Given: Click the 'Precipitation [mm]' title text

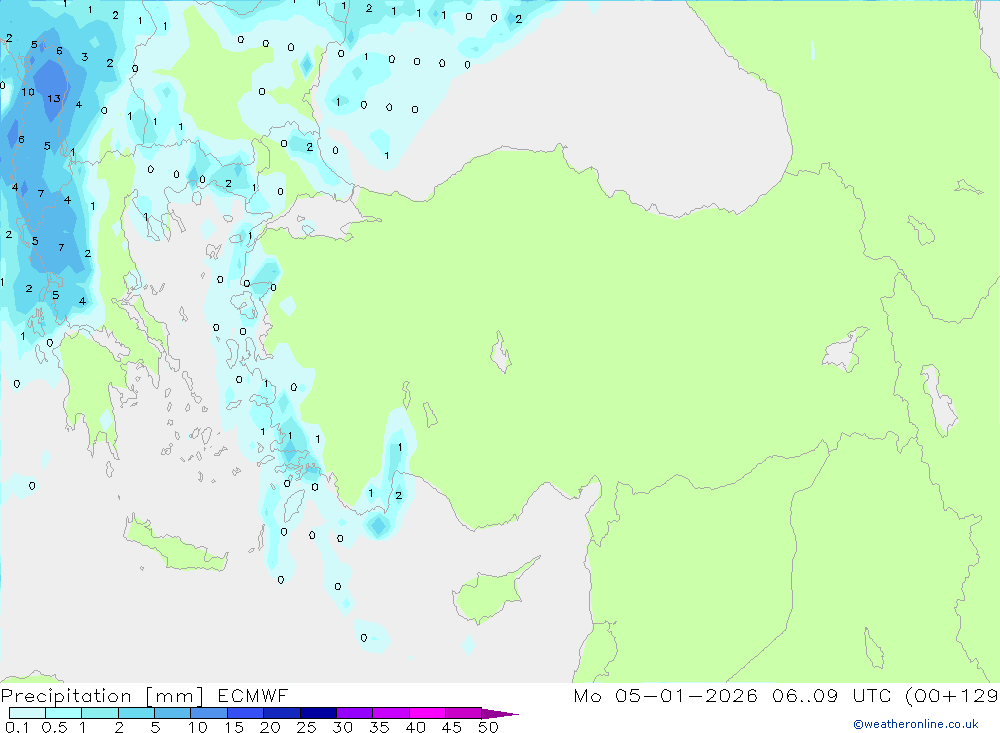Looking at the screenshot, I should click(102, 696).
